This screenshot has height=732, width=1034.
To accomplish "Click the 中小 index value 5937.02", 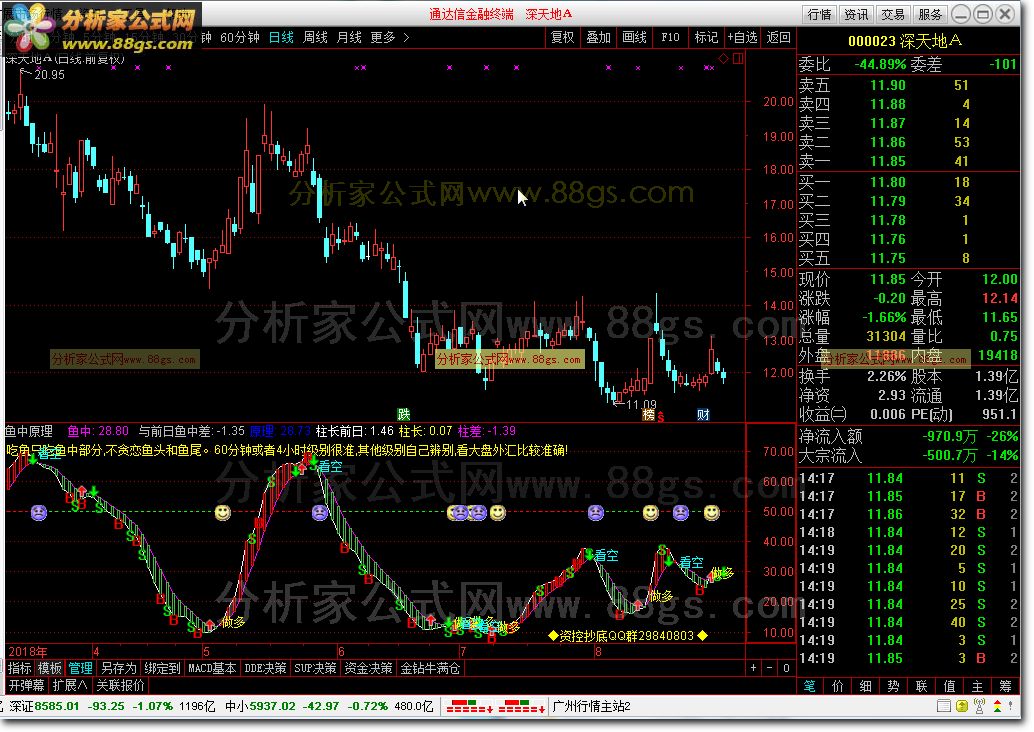I will tap(272, 706).
